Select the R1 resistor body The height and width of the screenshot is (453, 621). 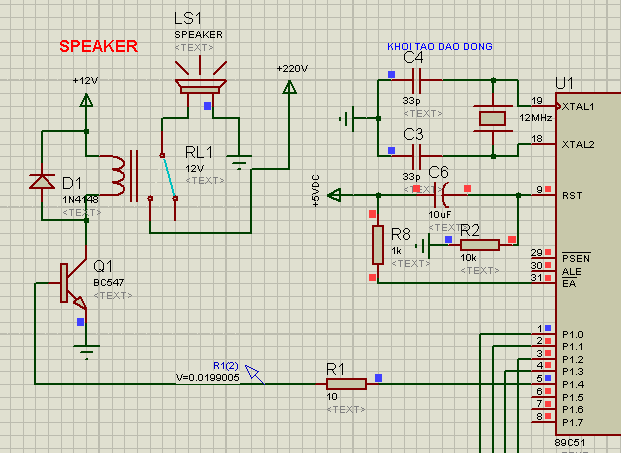tap(346, 384)
